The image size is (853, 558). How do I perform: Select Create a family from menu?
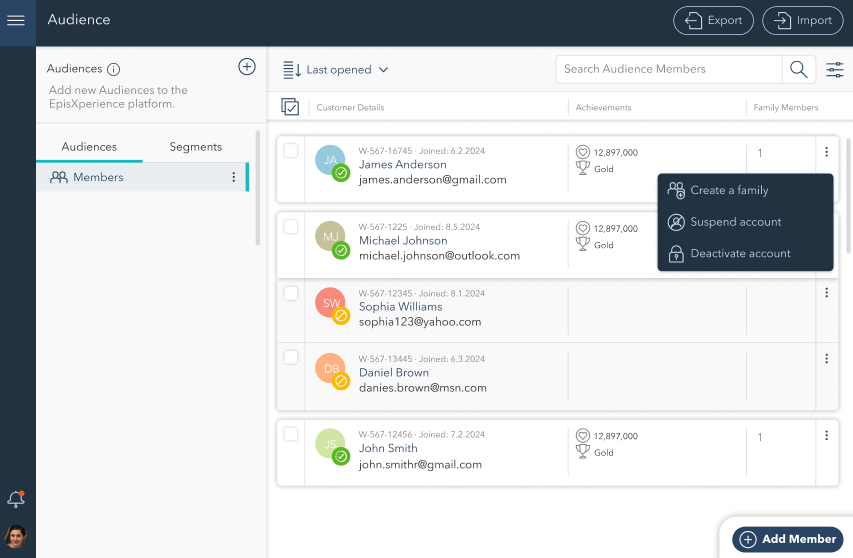coord(745,190)
